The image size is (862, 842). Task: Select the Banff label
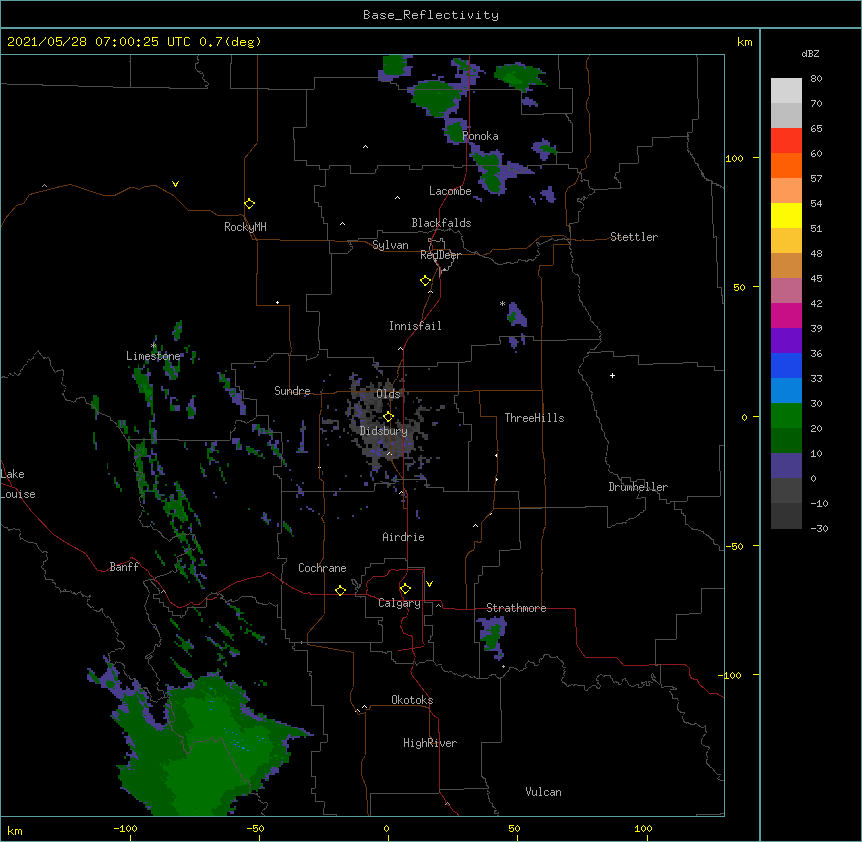click(x=124, y=567)
